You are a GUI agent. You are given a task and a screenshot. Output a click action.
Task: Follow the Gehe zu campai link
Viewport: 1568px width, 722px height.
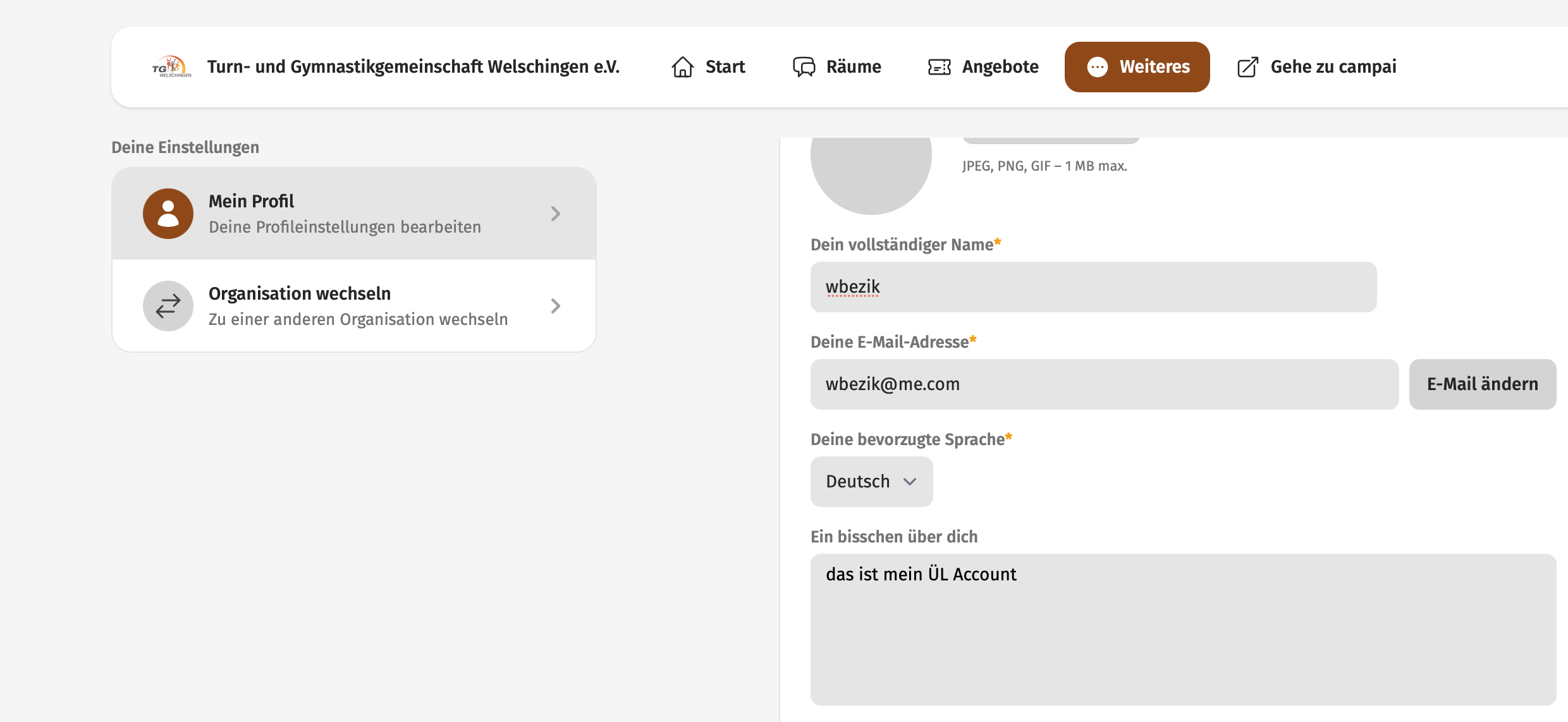[x=1333, y=66]
